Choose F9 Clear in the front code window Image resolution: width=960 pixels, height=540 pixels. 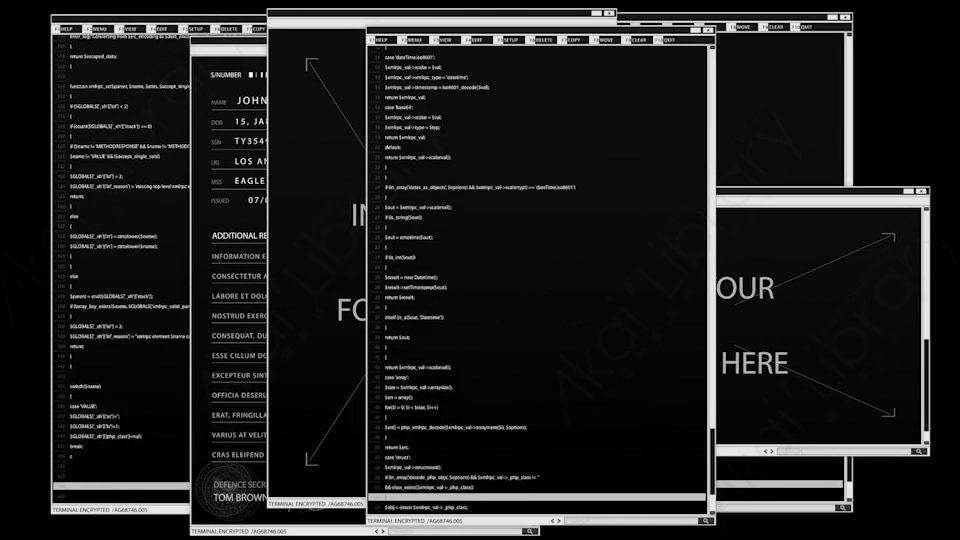(x=636, y=40)
